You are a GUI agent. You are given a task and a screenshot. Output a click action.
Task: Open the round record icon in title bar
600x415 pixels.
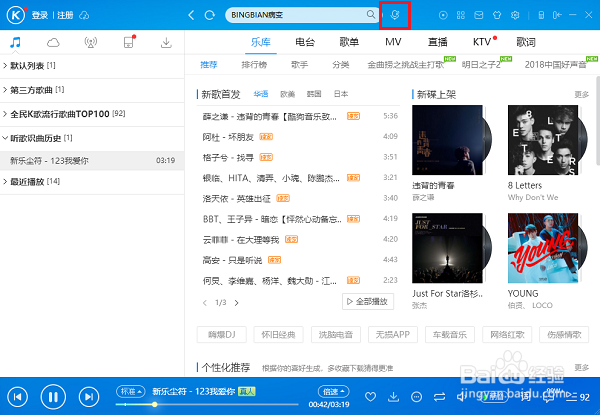[x=443, y=15]
